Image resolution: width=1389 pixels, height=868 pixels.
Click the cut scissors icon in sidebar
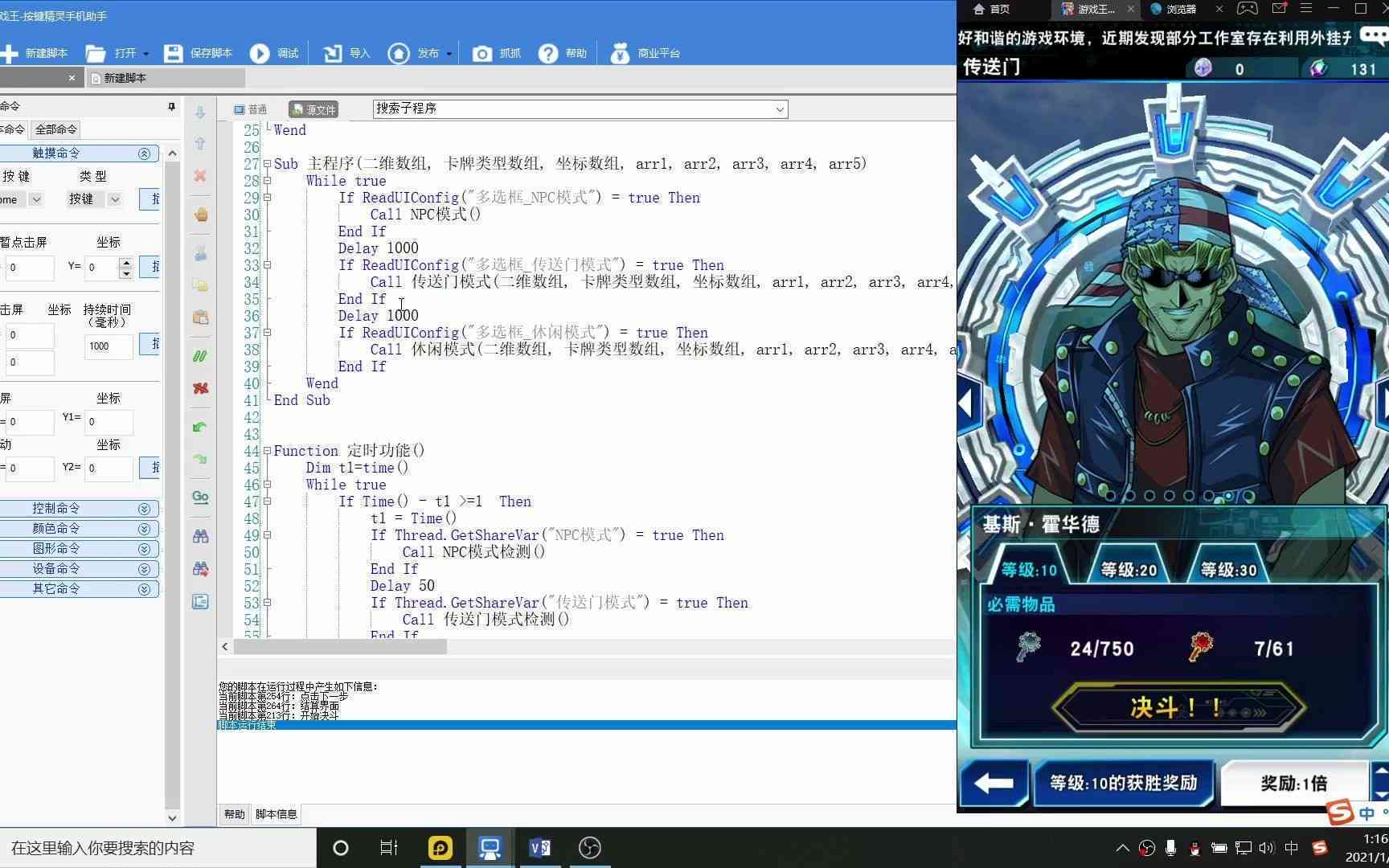click(x=200, y=253)
